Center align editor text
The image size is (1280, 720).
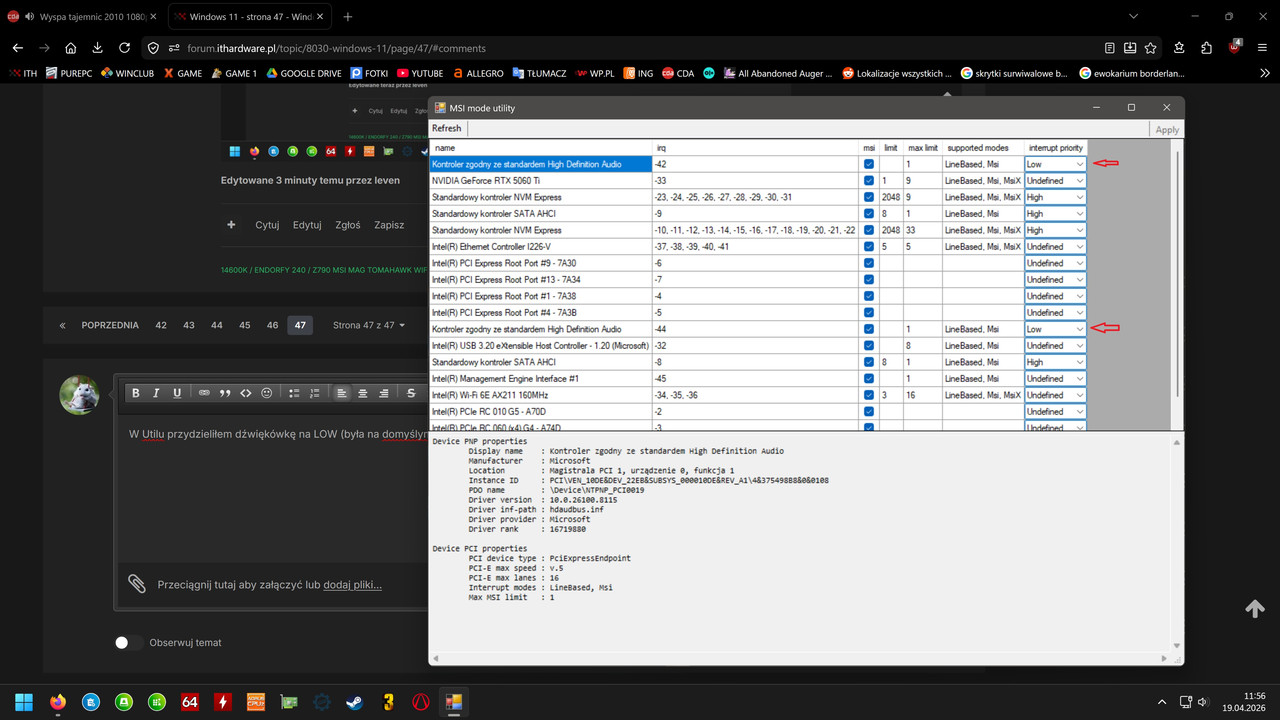[363, 393]
